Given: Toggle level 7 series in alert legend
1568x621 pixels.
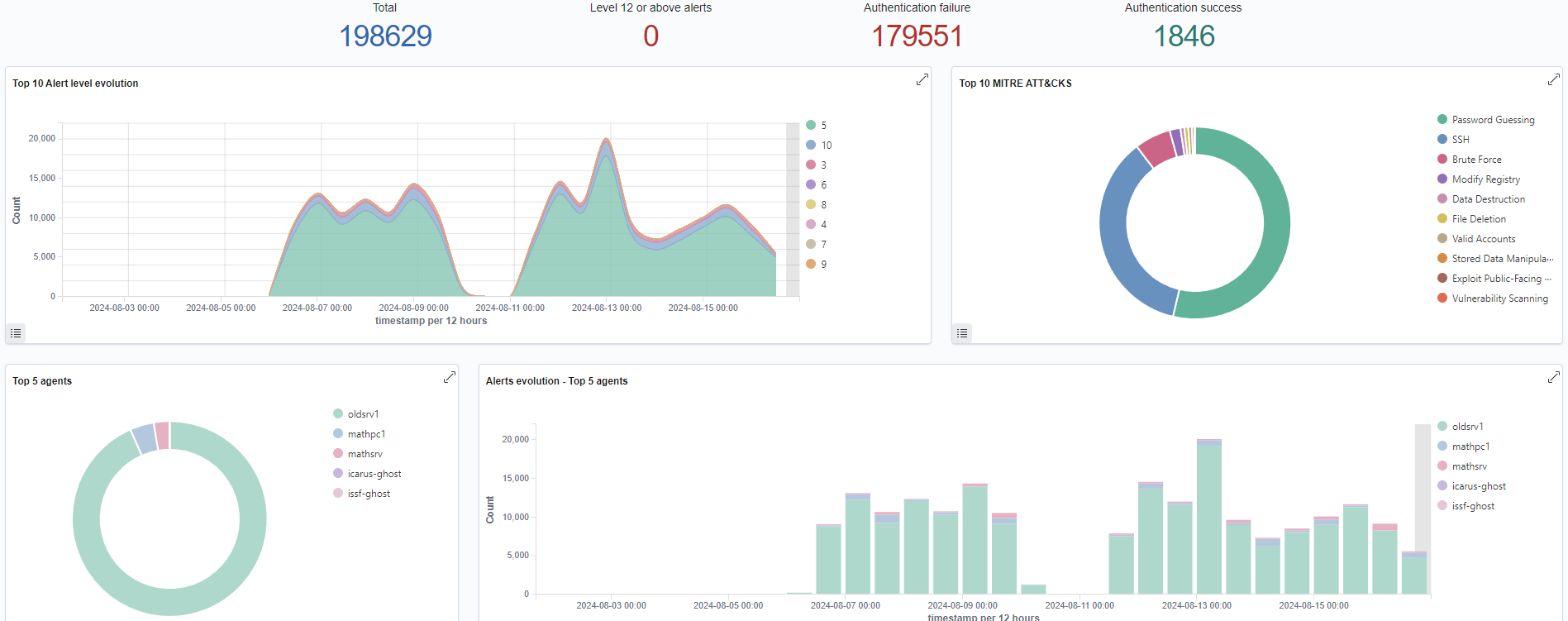Looking at the screenshot, I should [817, 245].
